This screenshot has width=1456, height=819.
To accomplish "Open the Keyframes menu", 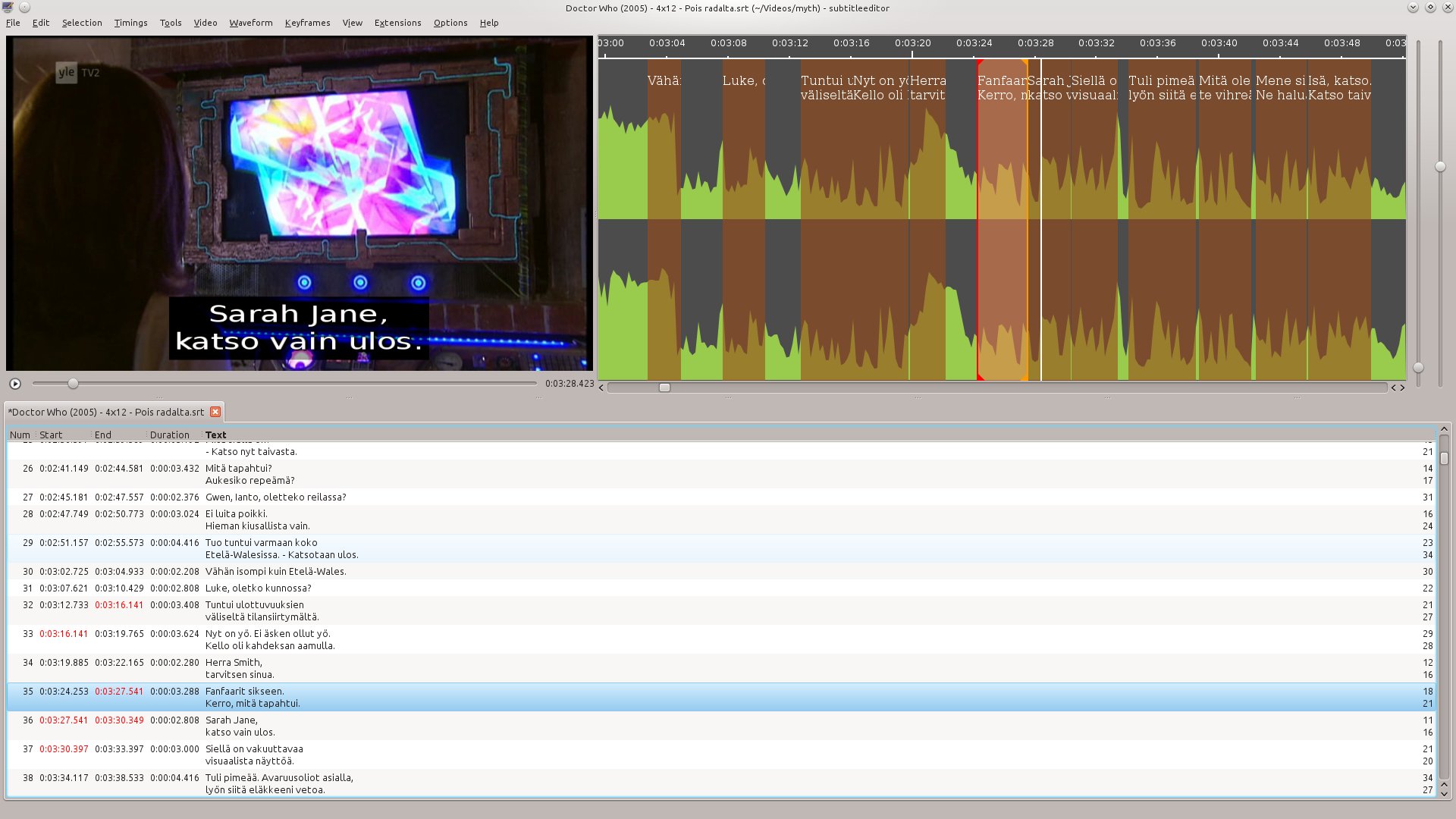I will [307, 23].
